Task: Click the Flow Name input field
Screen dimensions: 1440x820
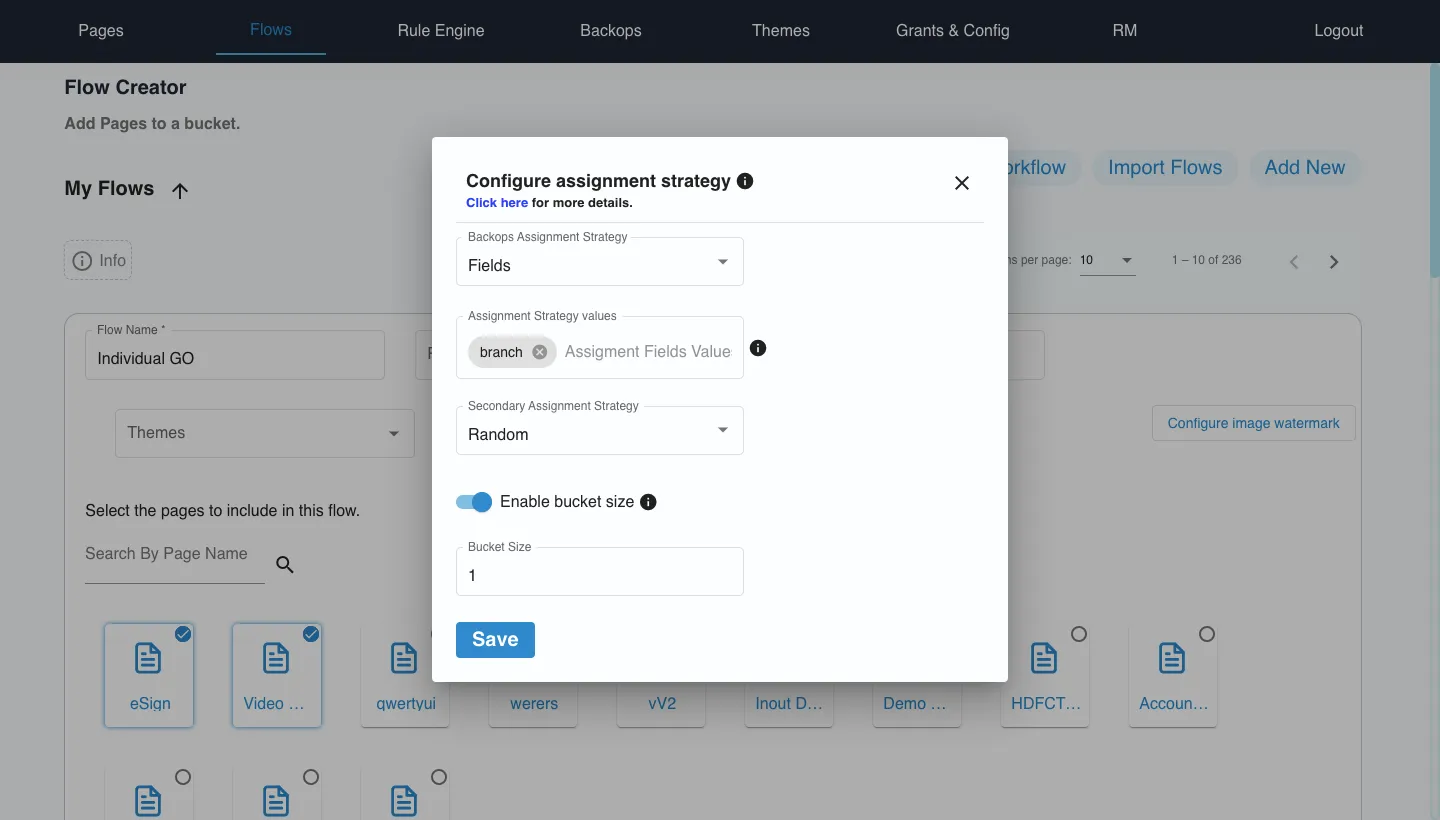Action: (x=235, y=356)
